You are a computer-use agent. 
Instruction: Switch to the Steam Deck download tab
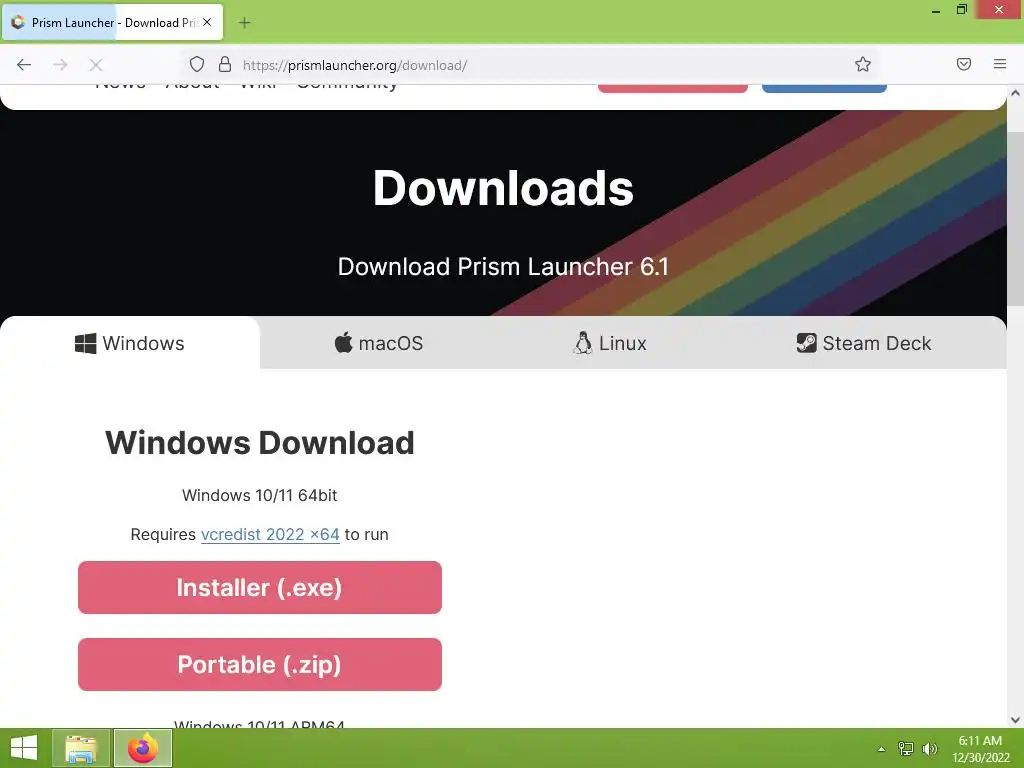click(864, 343)
